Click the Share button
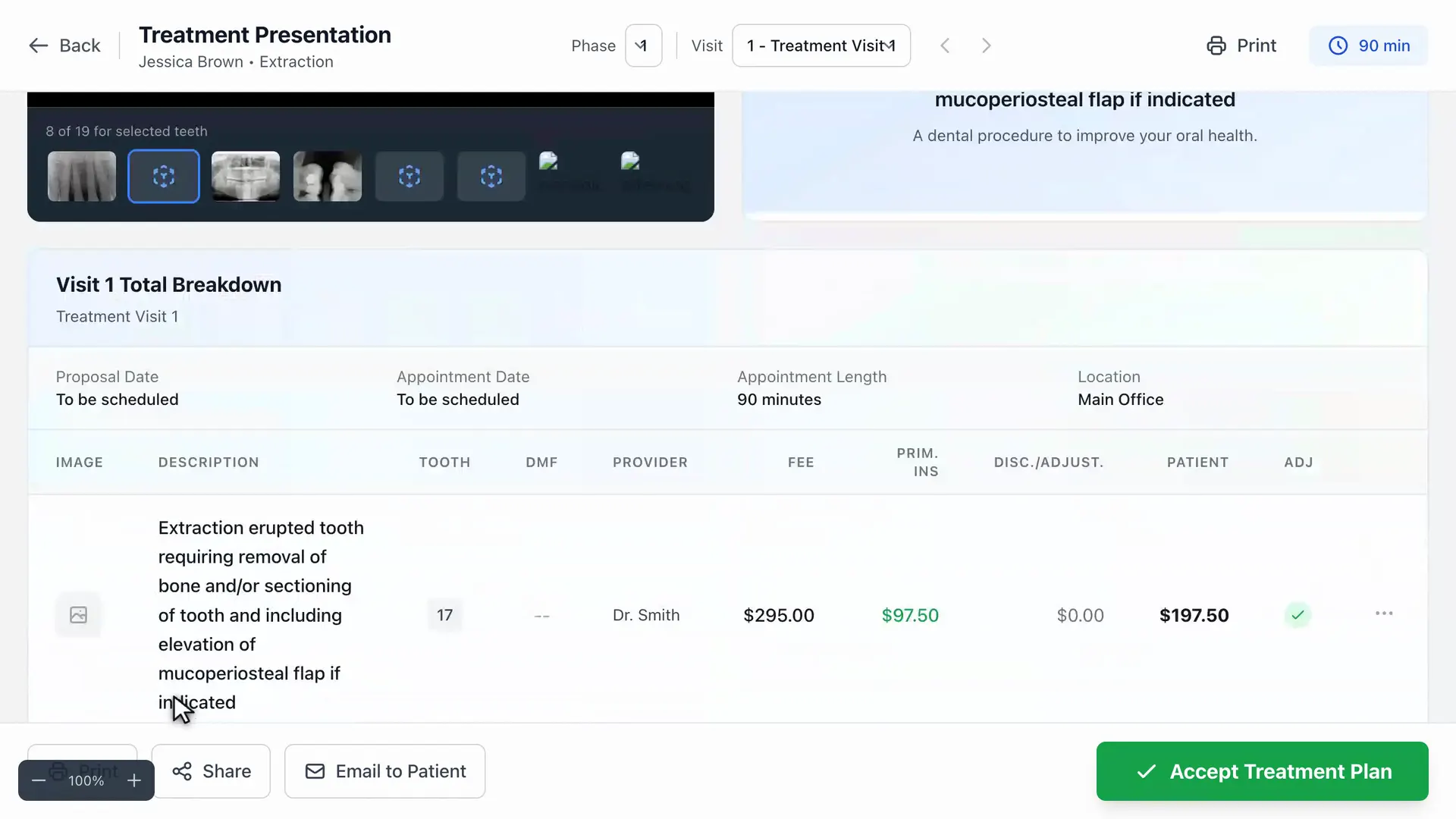This screenshot has width=1456, height=819. point(211,771)
